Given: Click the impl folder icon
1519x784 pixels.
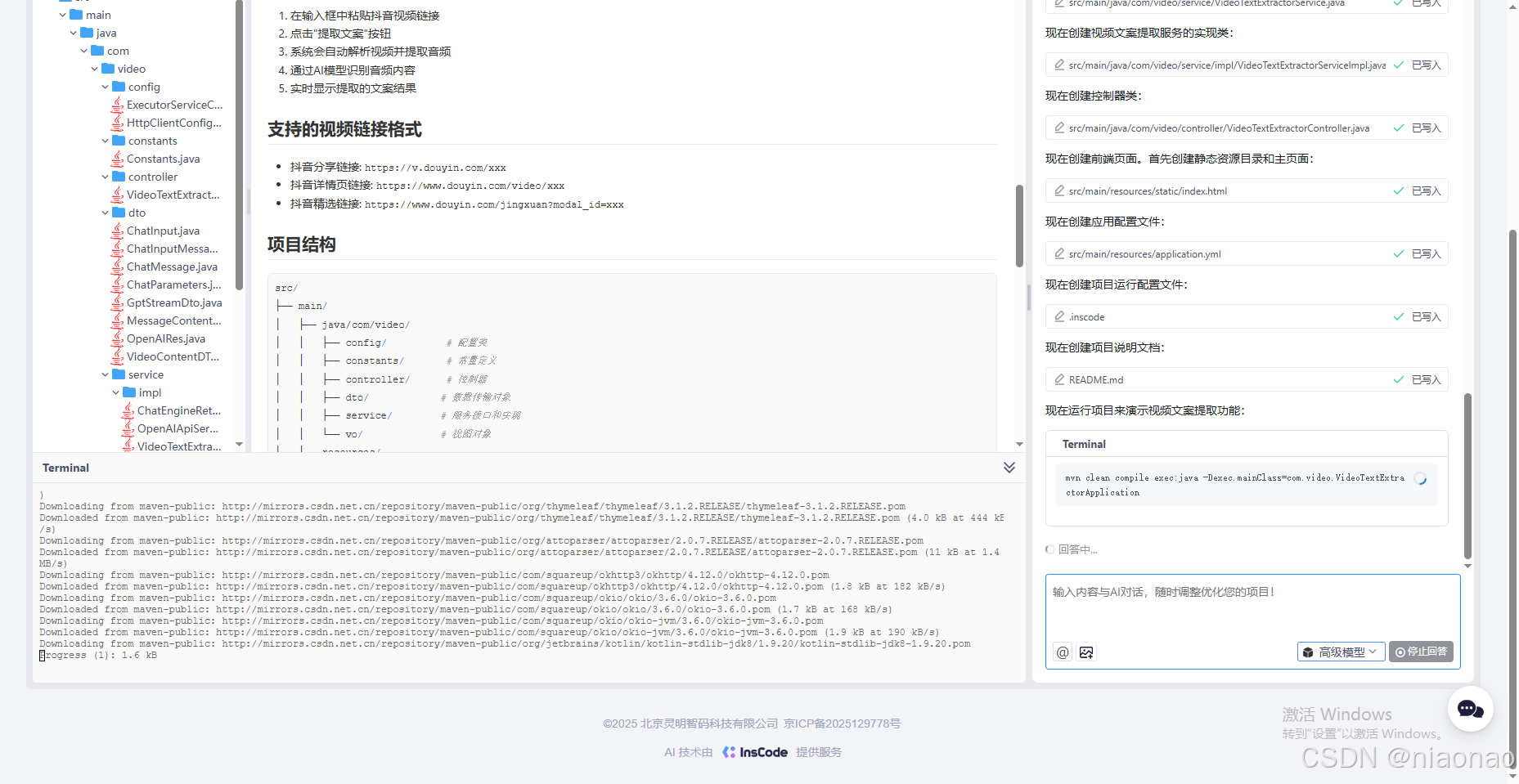Looking at the screenshot, I should point(129,392).
